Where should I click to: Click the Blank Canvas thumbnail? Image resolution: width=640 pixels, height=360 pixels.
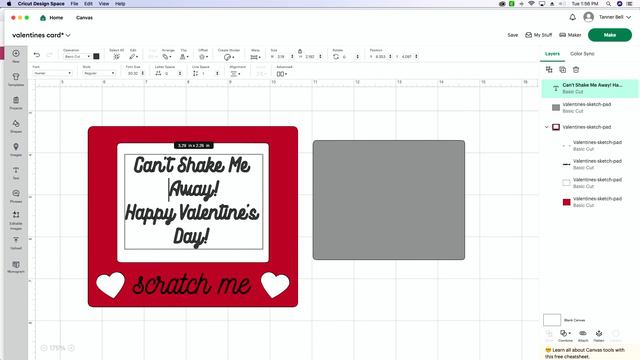point(552,320)
